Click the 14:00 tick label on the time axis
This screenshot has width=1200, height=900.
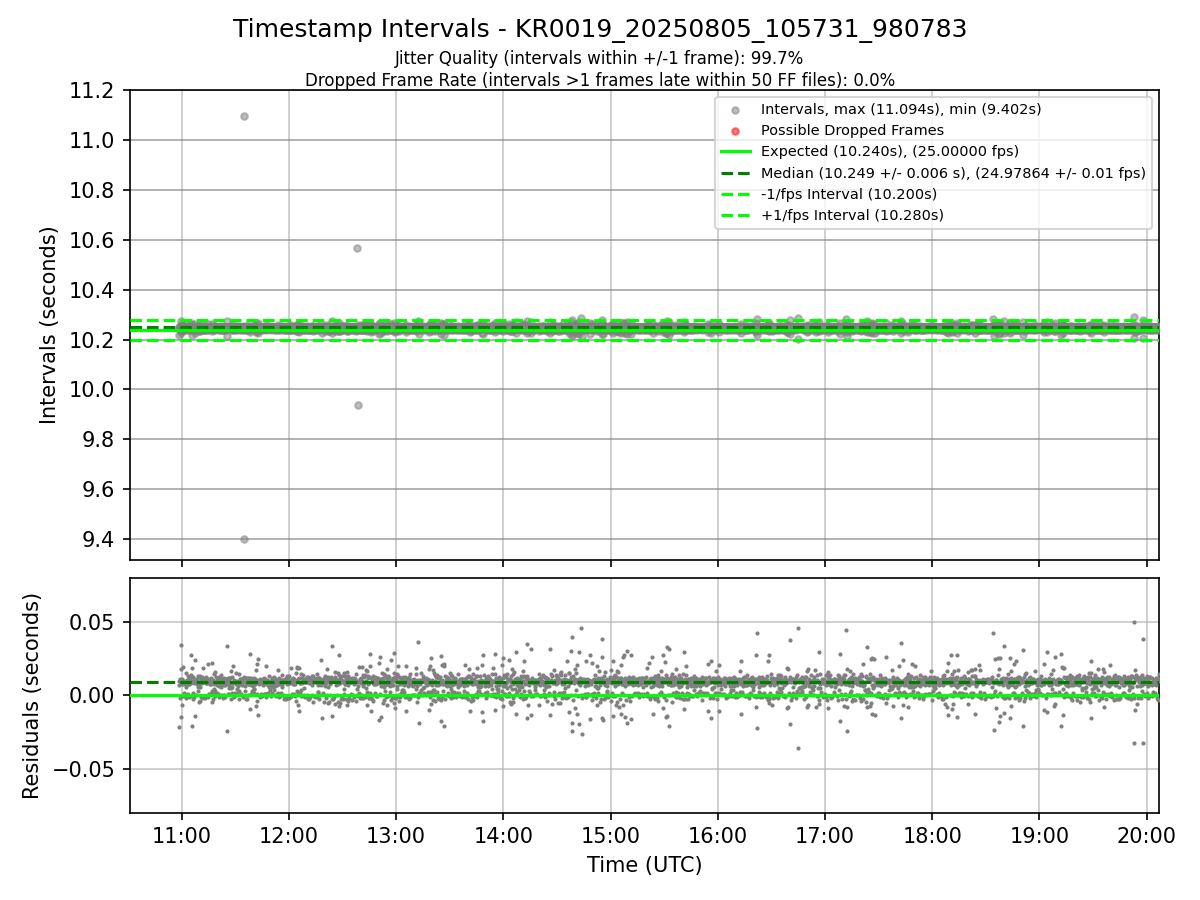(502, 835)
